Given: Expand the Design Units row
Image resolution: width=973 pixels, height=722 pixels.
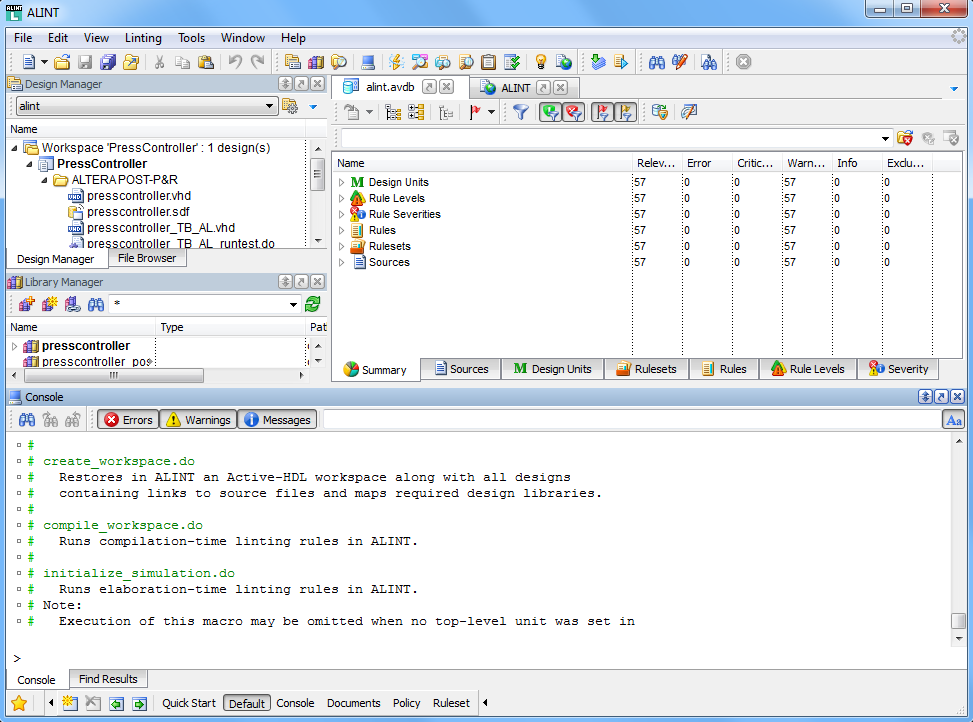Looking at the screenshot, I should tap(341, 182).
